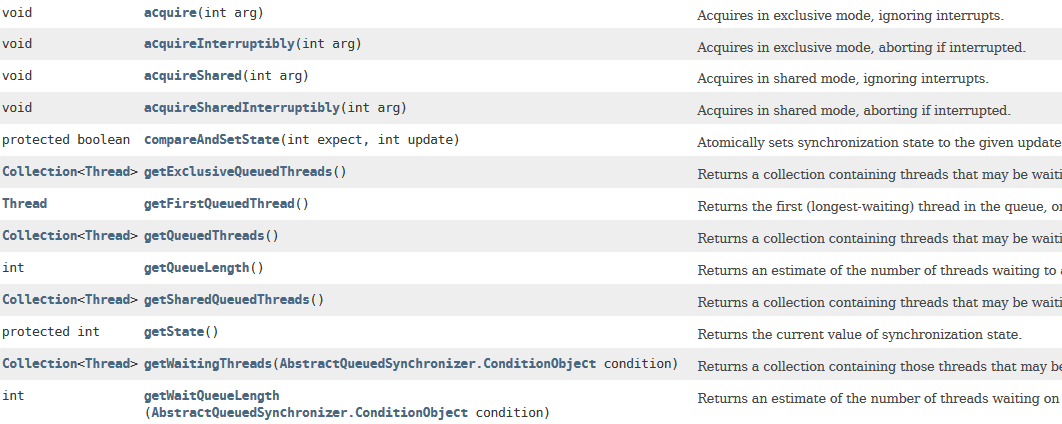
Task: Open getExclusiveQueuedThreads method link
Action: (238, 172)
